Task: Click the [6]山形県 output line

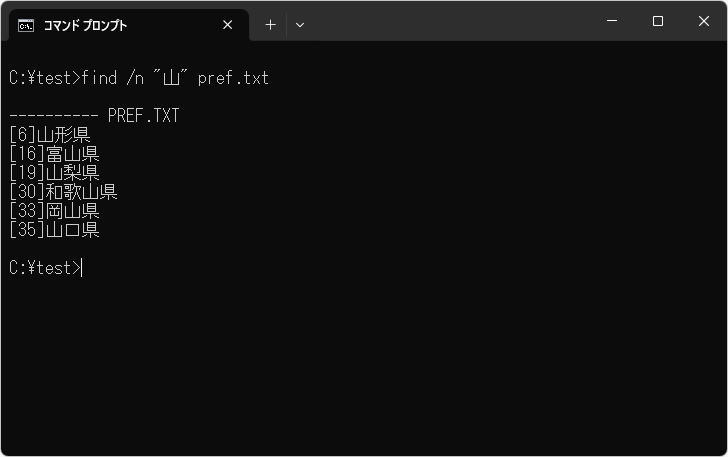Action: point(49,135)
